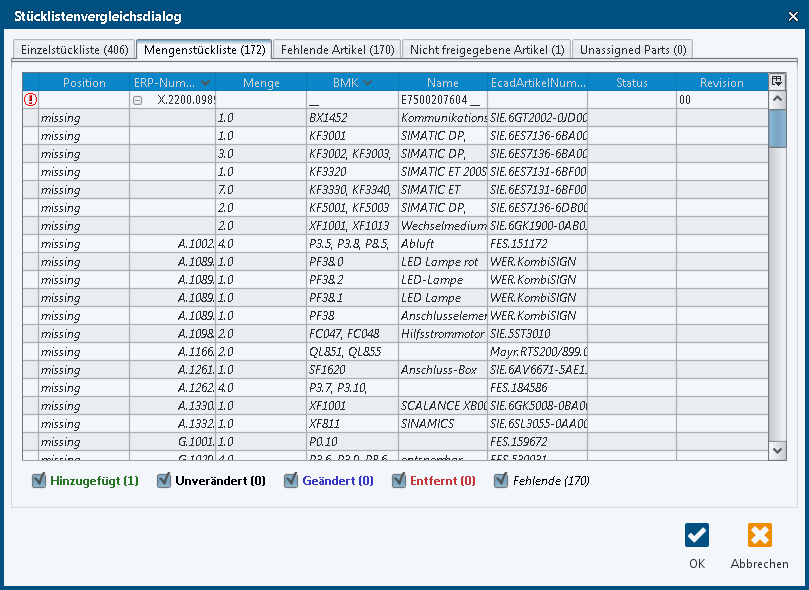Click the scroll down arrow of table scrollbar

click(x=777, y=452)
